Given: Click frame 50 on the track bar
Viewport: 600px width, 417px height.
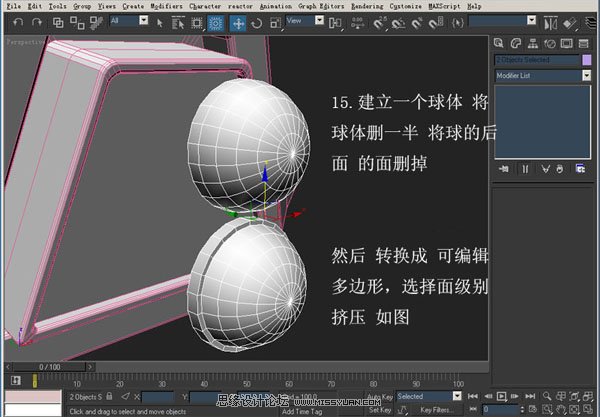Looking at the screenshot, I should point(247,383).
